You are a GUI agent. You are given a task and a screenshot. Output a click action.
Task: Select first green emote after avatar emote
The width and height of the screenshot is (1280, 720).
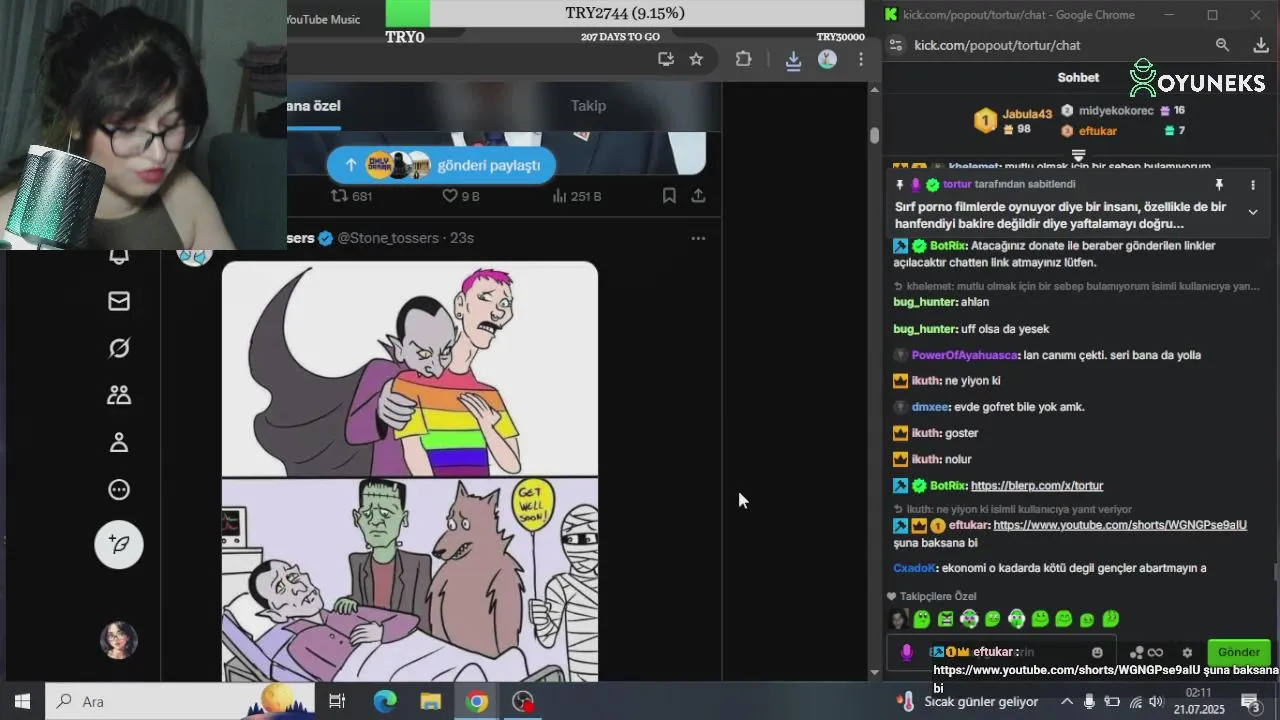coord(922,620)
